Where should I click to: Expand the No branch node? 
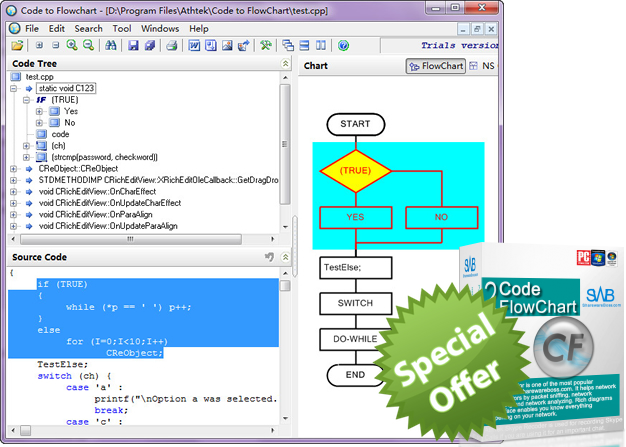(39, 123)
